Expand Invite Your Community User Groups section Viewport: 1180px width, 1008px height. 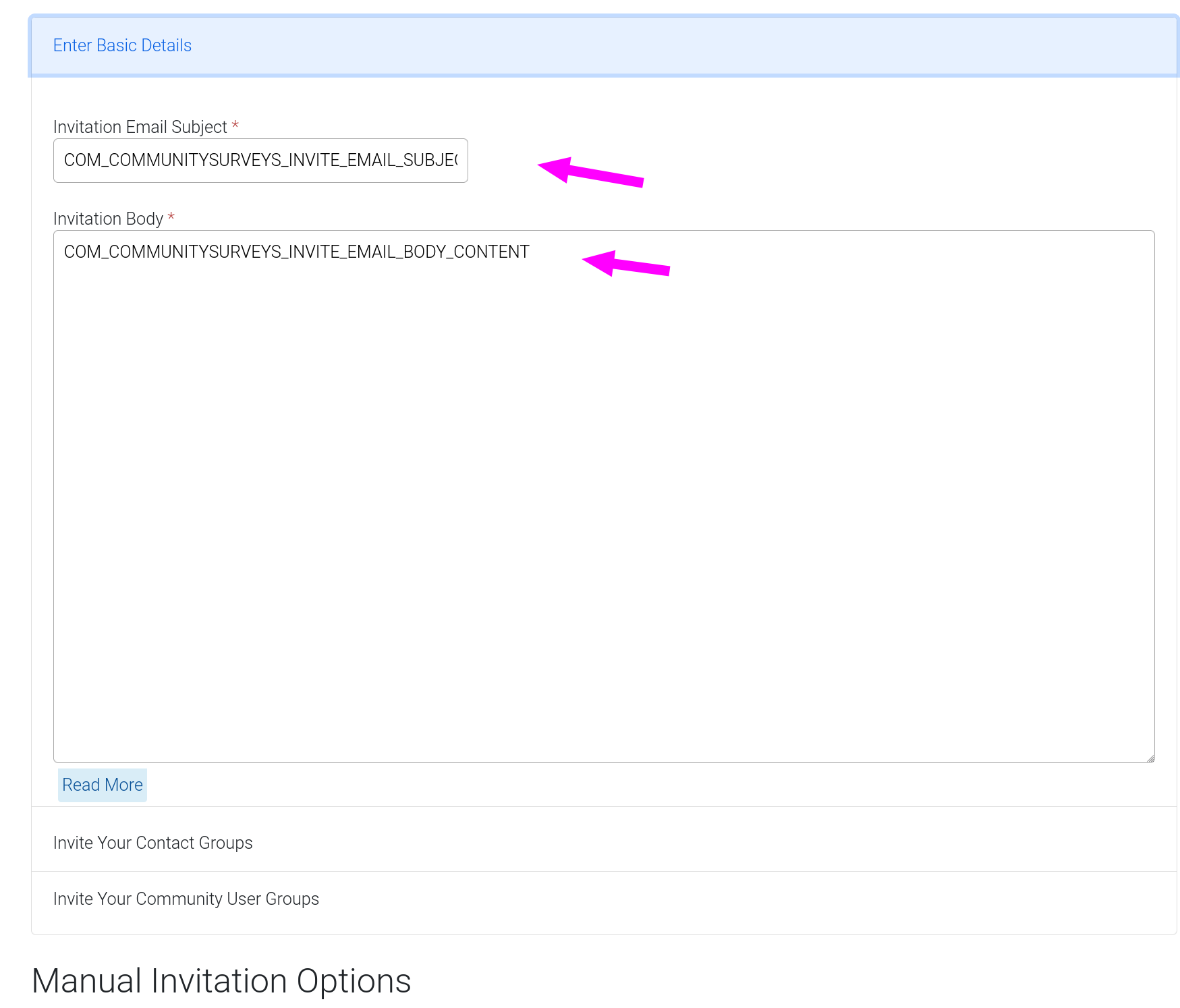[186, 899]
